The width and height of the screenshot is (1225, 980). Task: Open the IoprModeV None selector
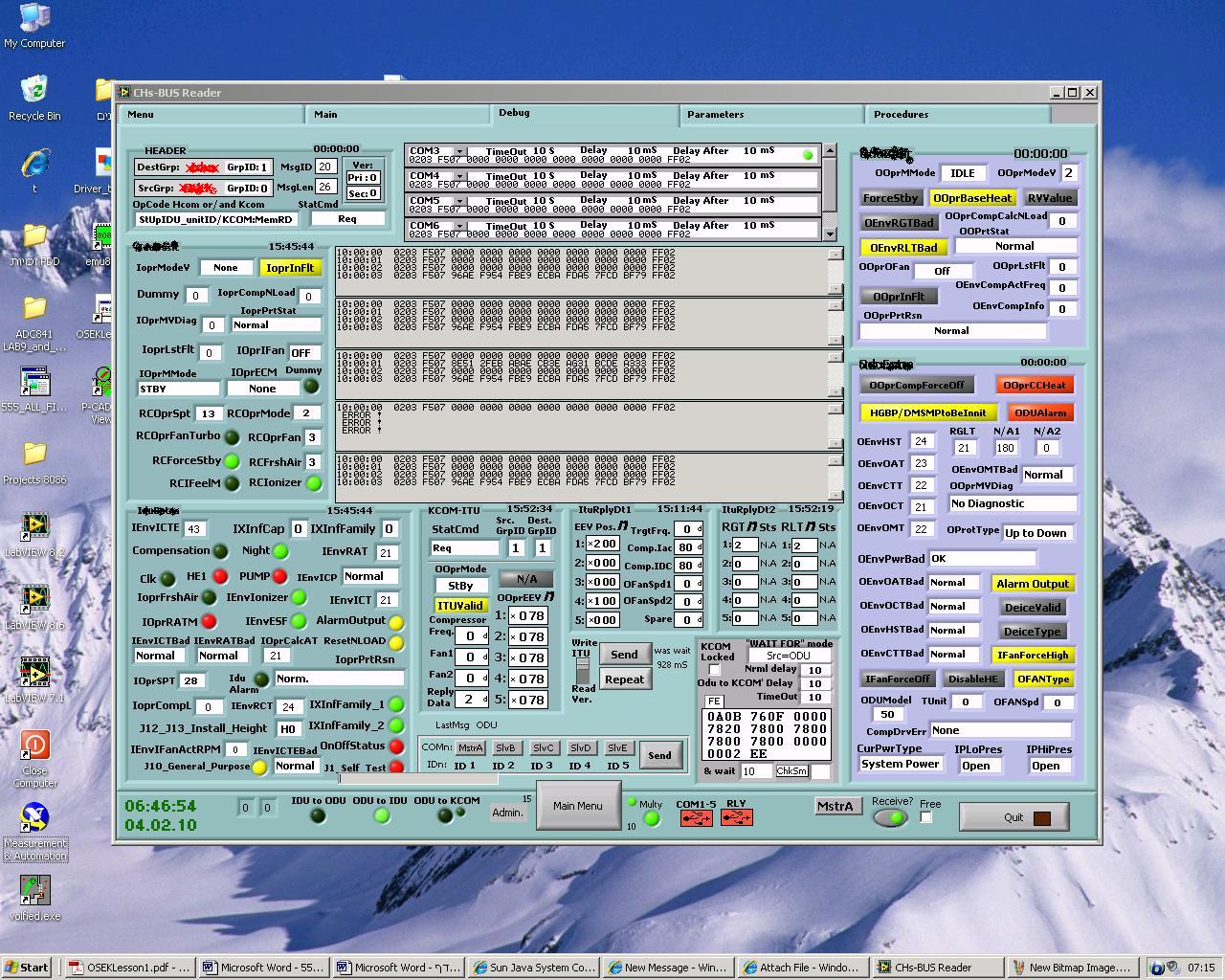226,268
